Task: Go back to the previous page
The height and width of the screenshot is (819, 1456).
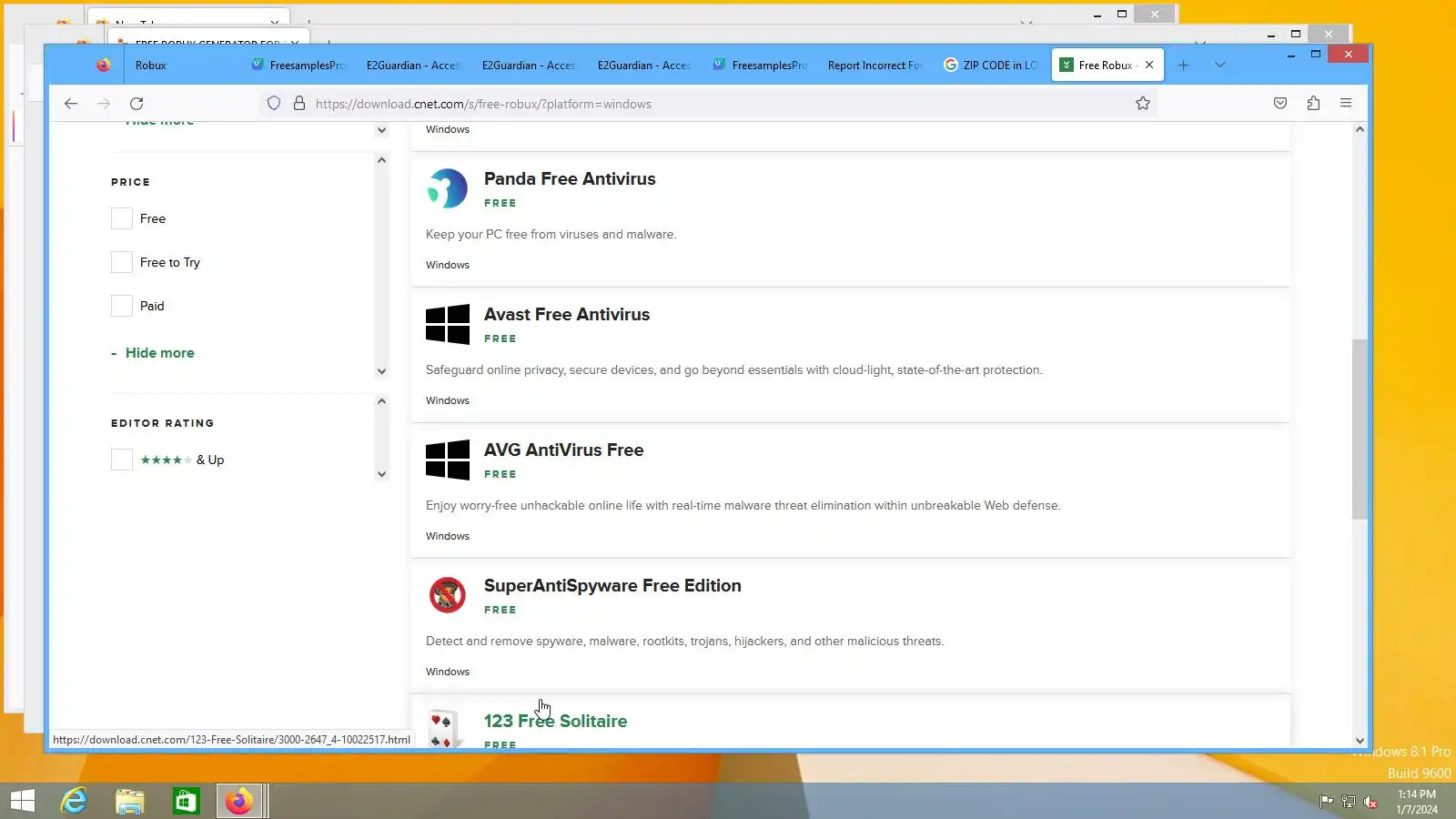Action: [71, 104]
